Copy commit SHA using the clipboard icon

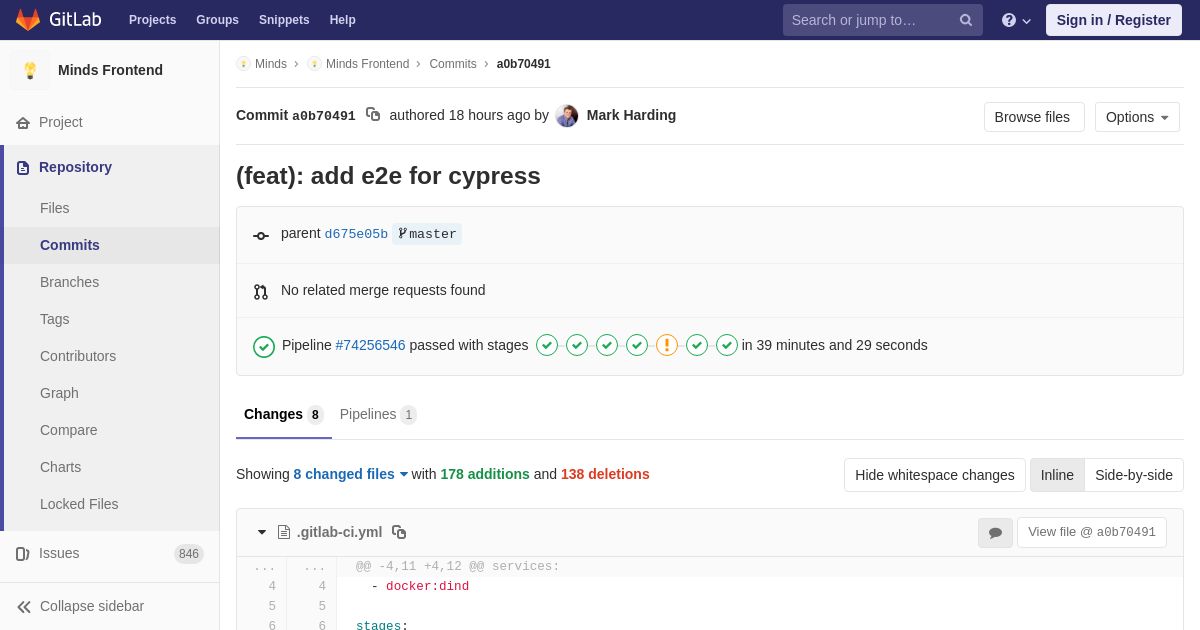tap(373, 115)
